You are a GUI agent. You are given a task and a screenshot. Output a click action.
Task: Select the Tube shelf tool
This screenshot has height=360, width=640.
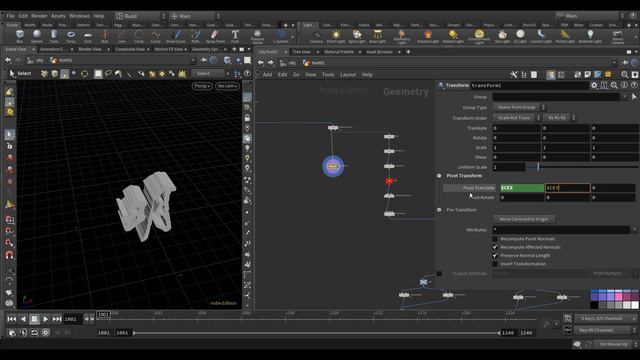click(x=54, y=36)
